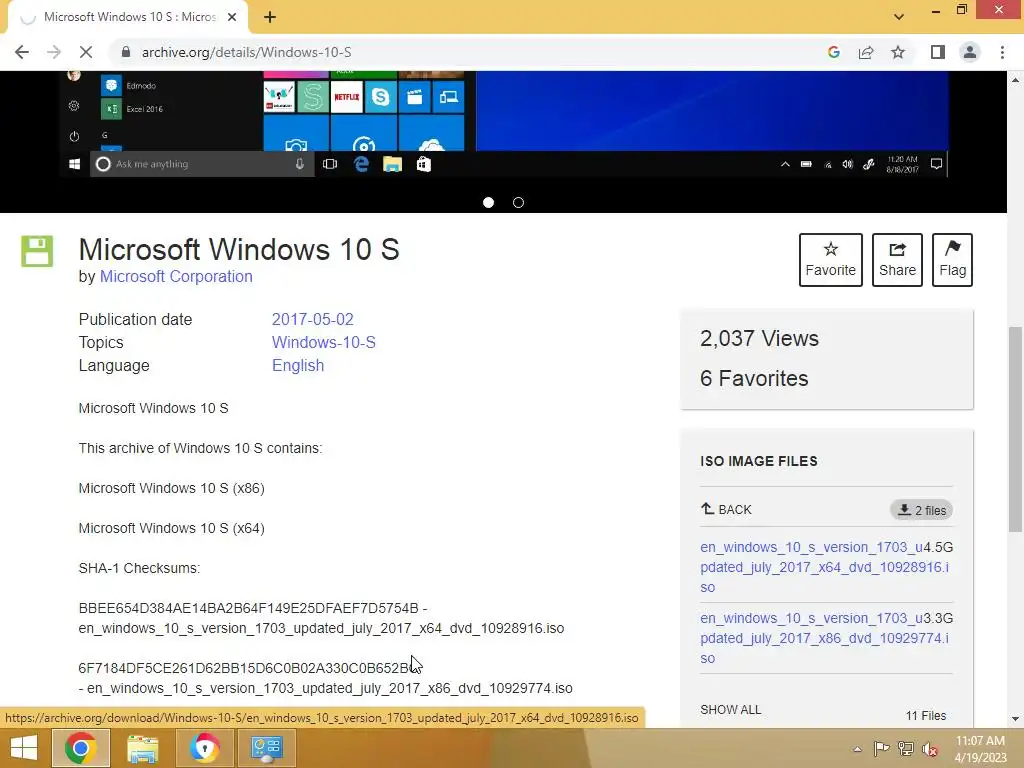Click Action Center flag tray icon
This screenshot has width=1024, height=768.
coord(881,749)
